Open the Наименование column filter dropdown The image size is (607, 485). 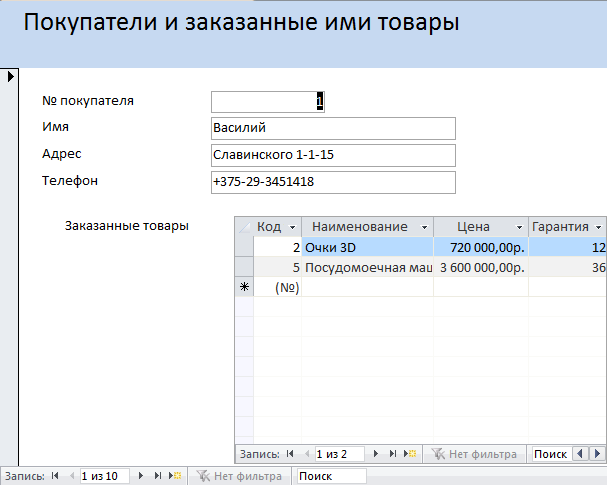424,227
